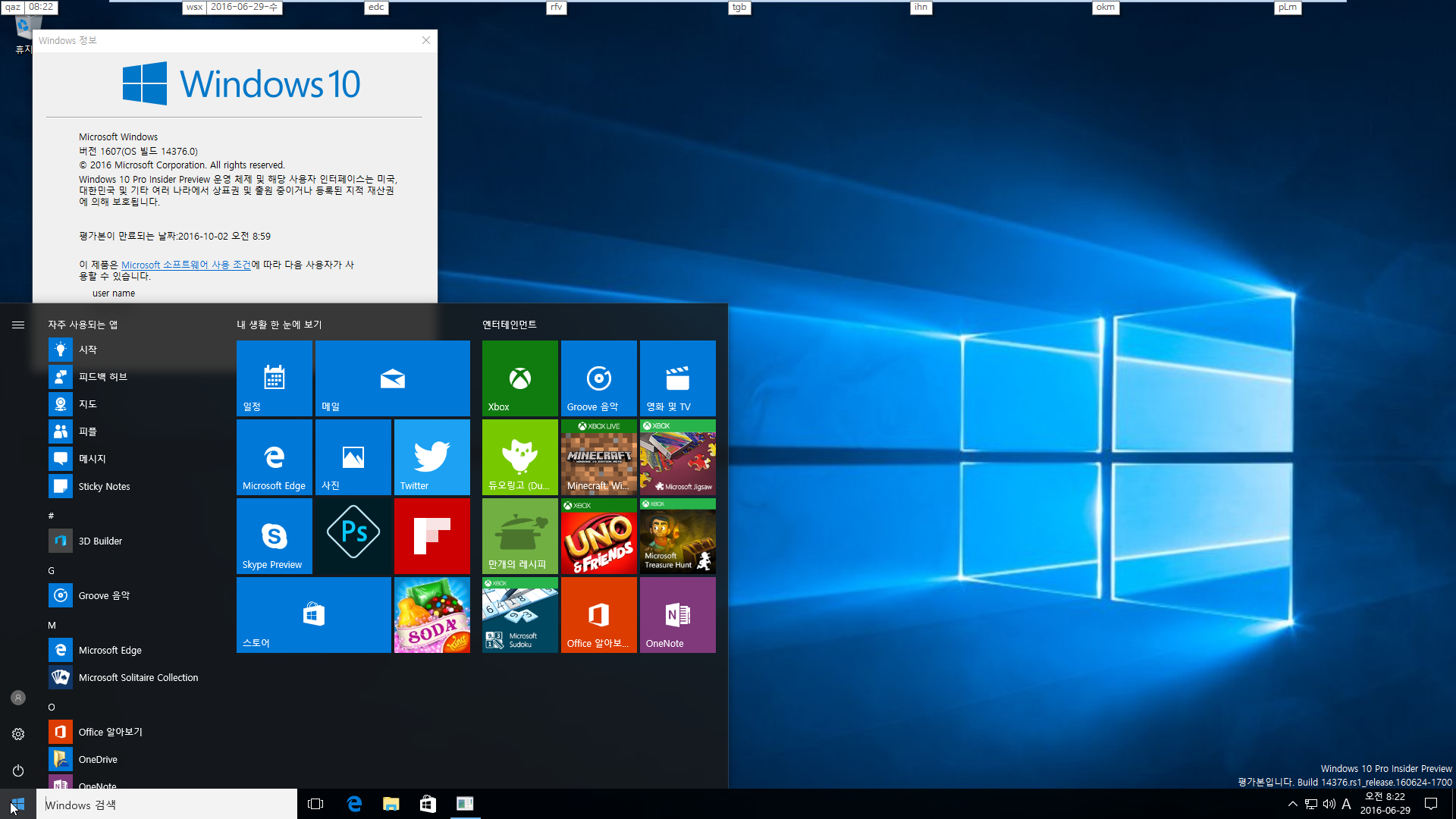Open the volume tray icon
This screenshot has width=1456, height=819.
pos(1329,804)
